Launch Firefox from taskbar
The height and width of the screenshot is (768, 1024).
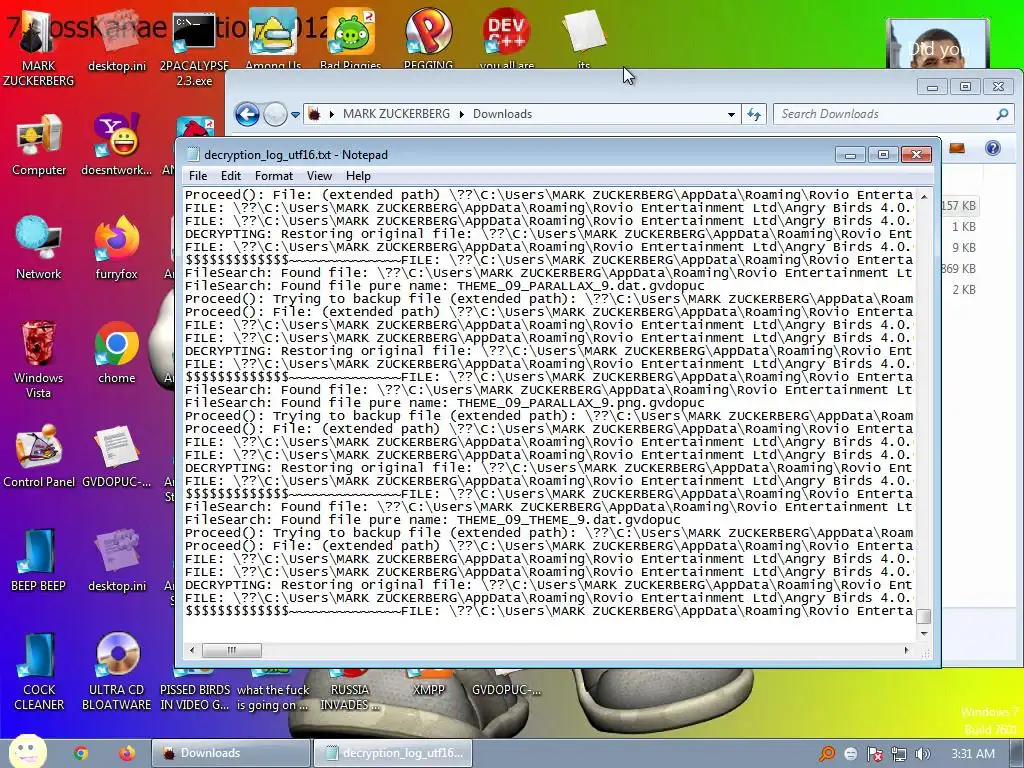point(127,753)
